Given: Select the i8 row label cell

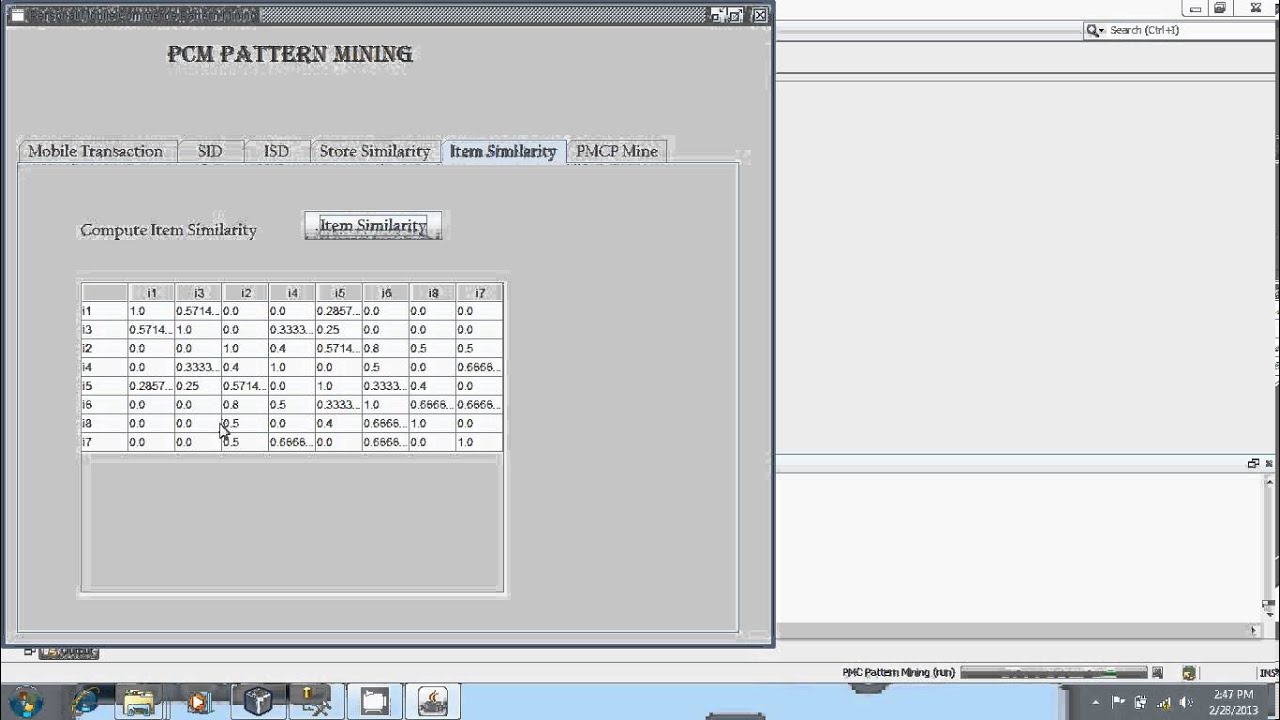Looking at the screenshot, I should pyautogui.click(x=104, y=423).
